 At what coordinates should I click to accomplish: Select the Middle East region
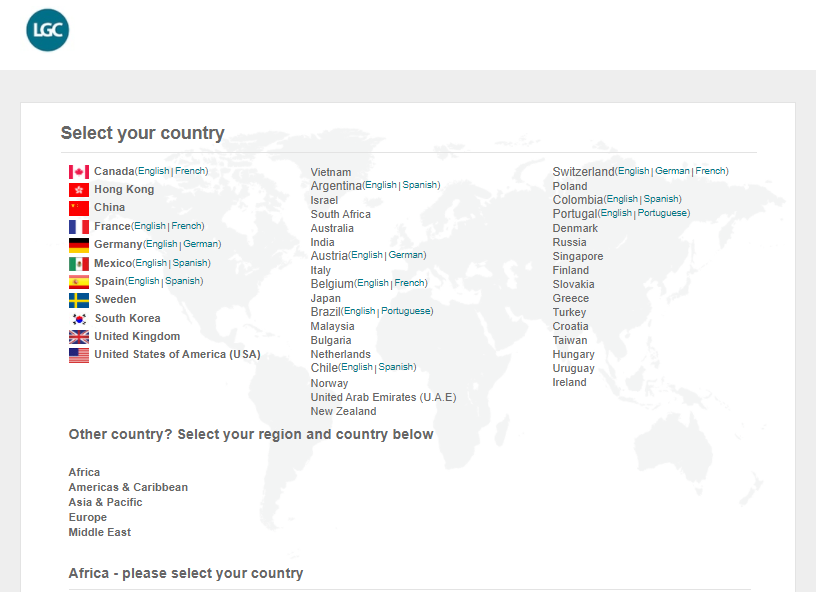(x=99, y=533)
